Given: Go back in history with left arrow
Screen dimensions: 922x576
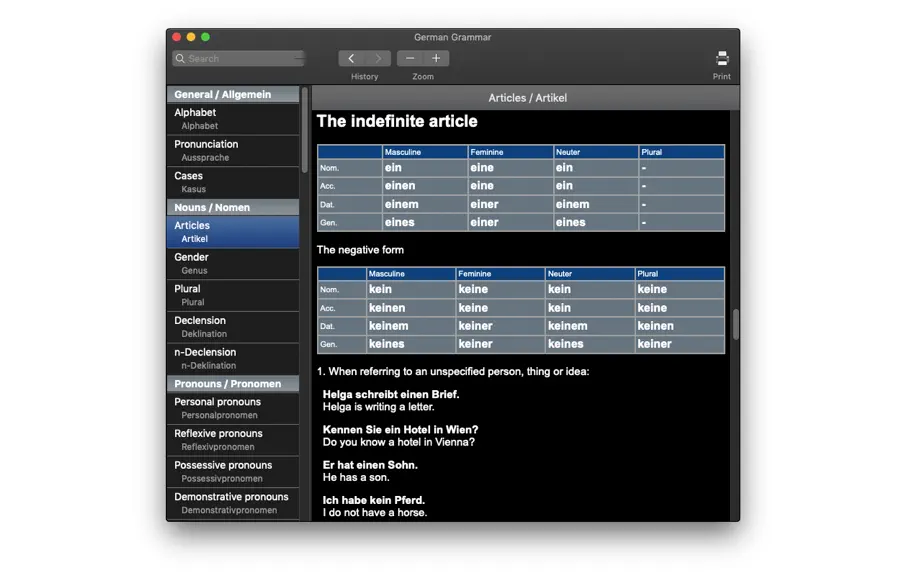Looking at the screenshot, I should [x=351, y=58].
